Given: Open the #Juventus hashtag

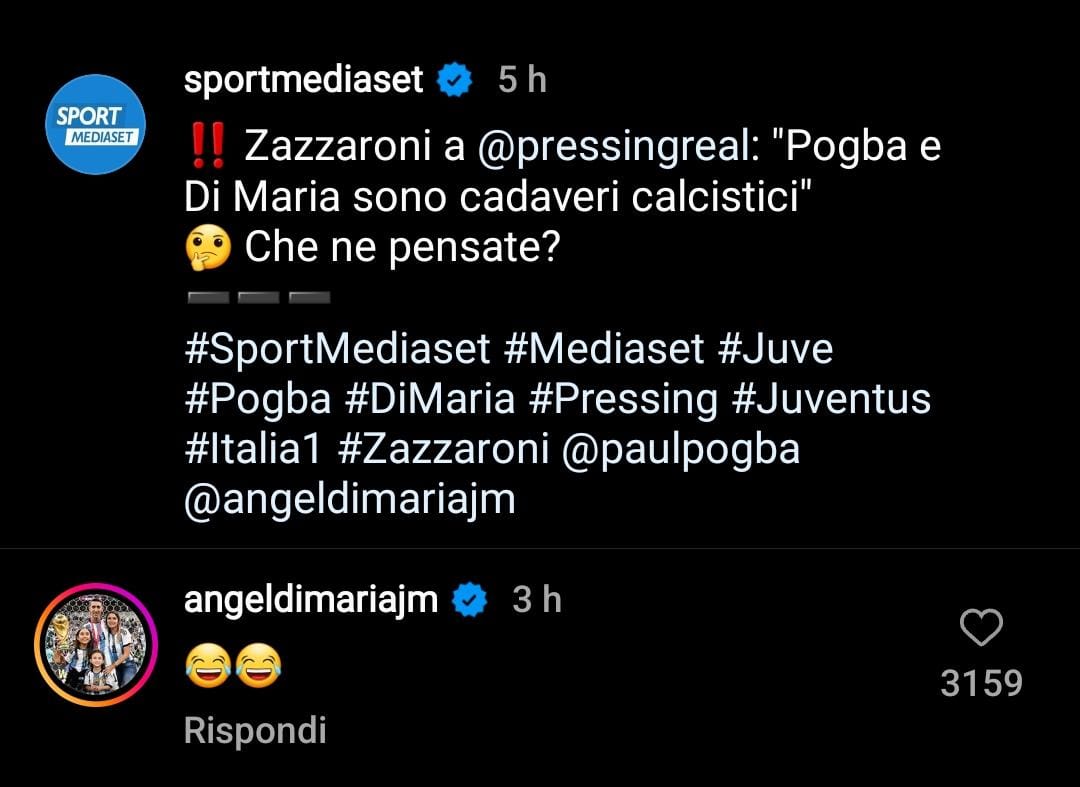Looking at the screenshot, I should (831, 399).
